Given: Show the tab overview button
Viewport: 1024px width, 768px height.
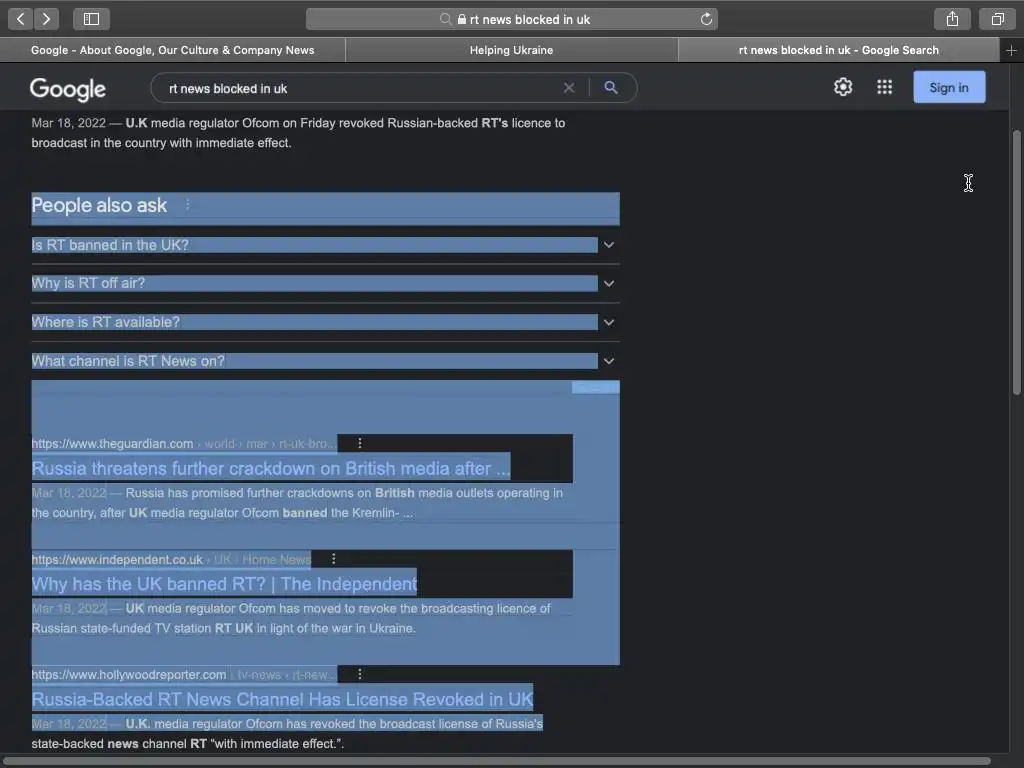Looking at the screenshot, I should tap(997, 19).
